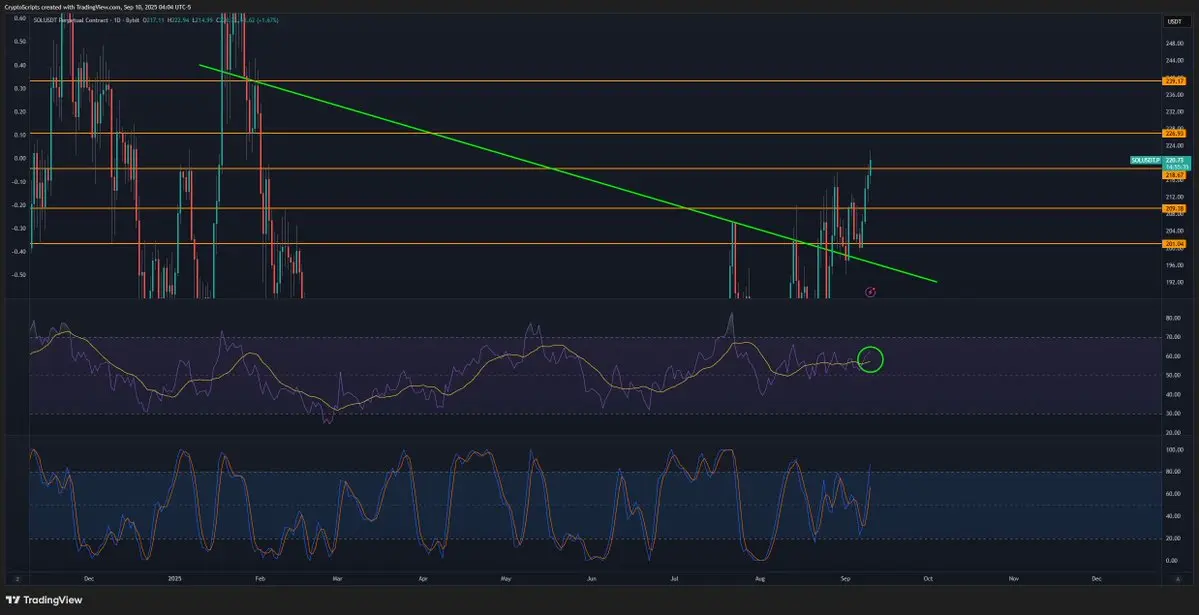This screenshot has height=615, width=1199.
Task: Click the 'Oct' label on the time axis
Action: [928, 579]
